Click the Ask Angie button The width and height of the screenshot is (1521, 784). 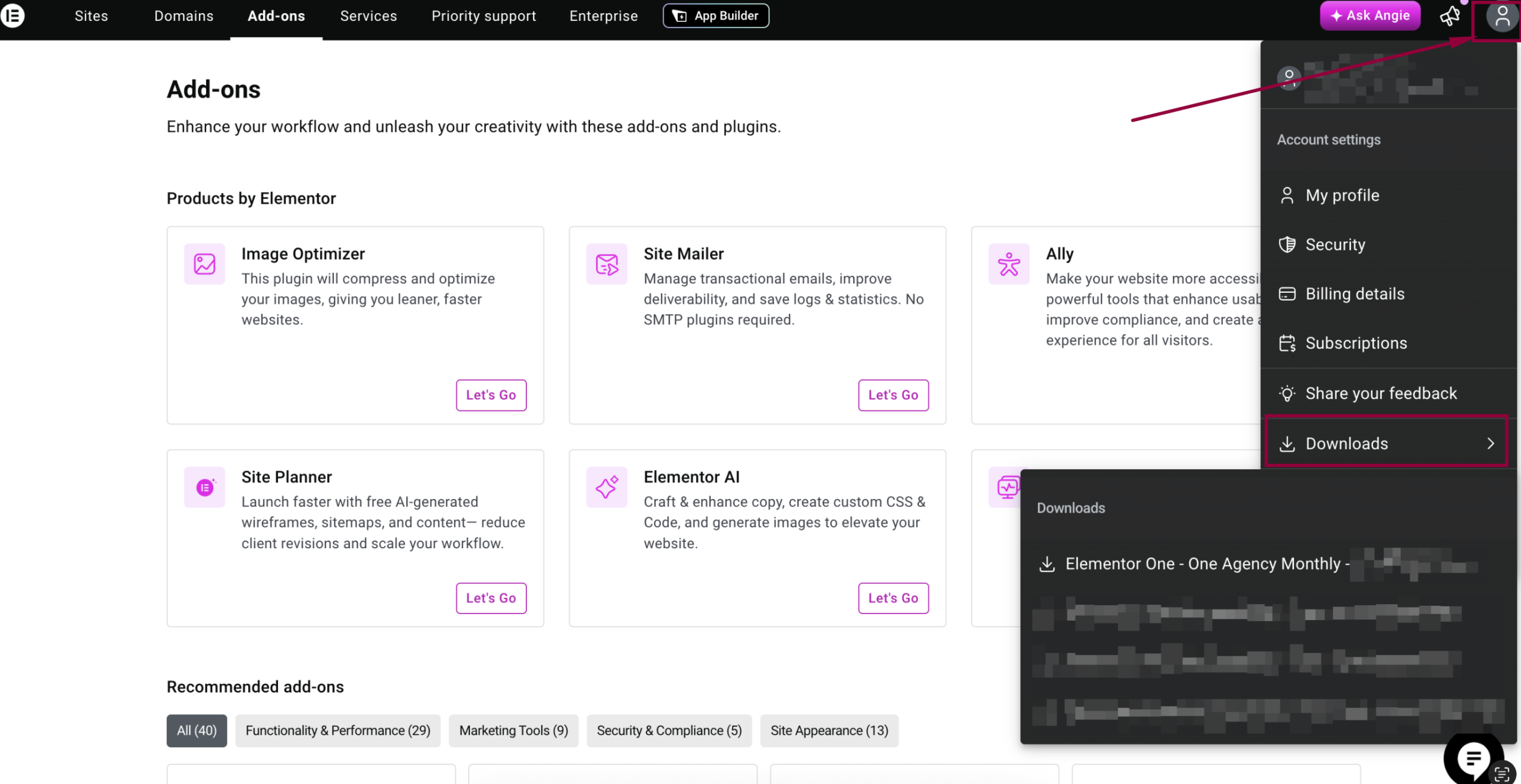pyautogui.click(x=1370, y=16)
